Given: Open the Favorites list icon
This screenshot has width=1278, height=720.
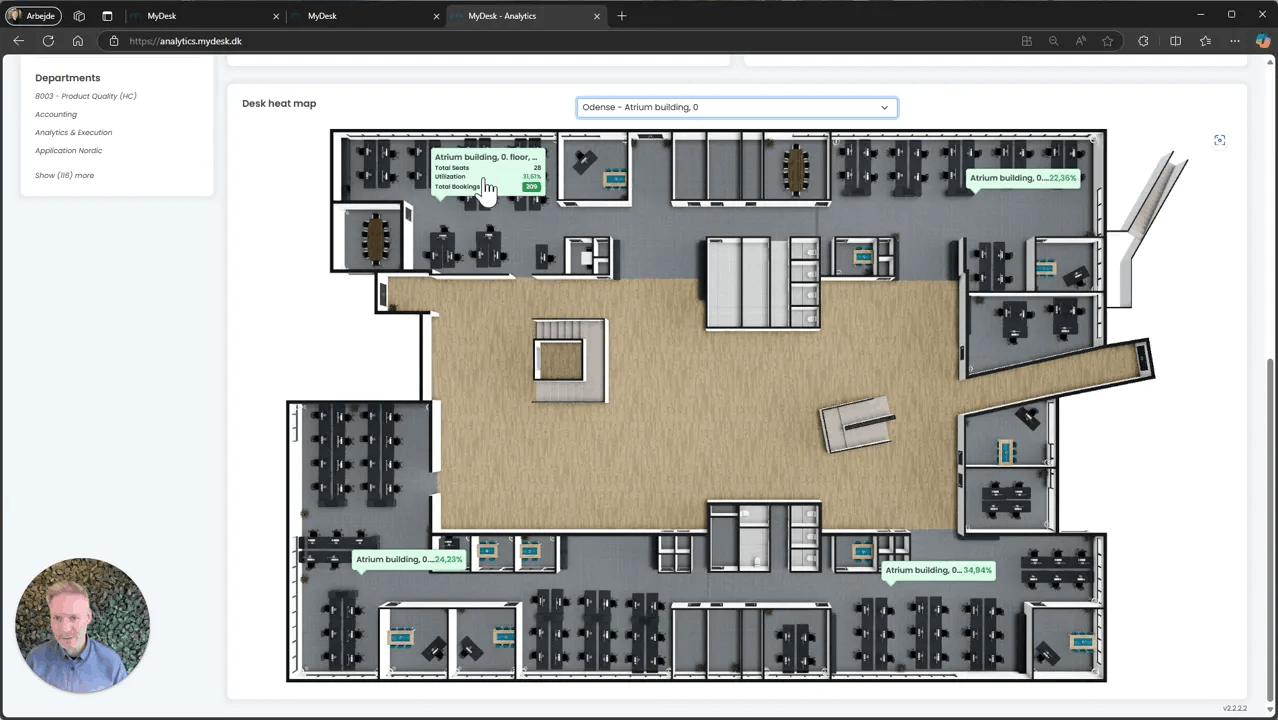Looking at the screenshot, I should (1205, 41).
